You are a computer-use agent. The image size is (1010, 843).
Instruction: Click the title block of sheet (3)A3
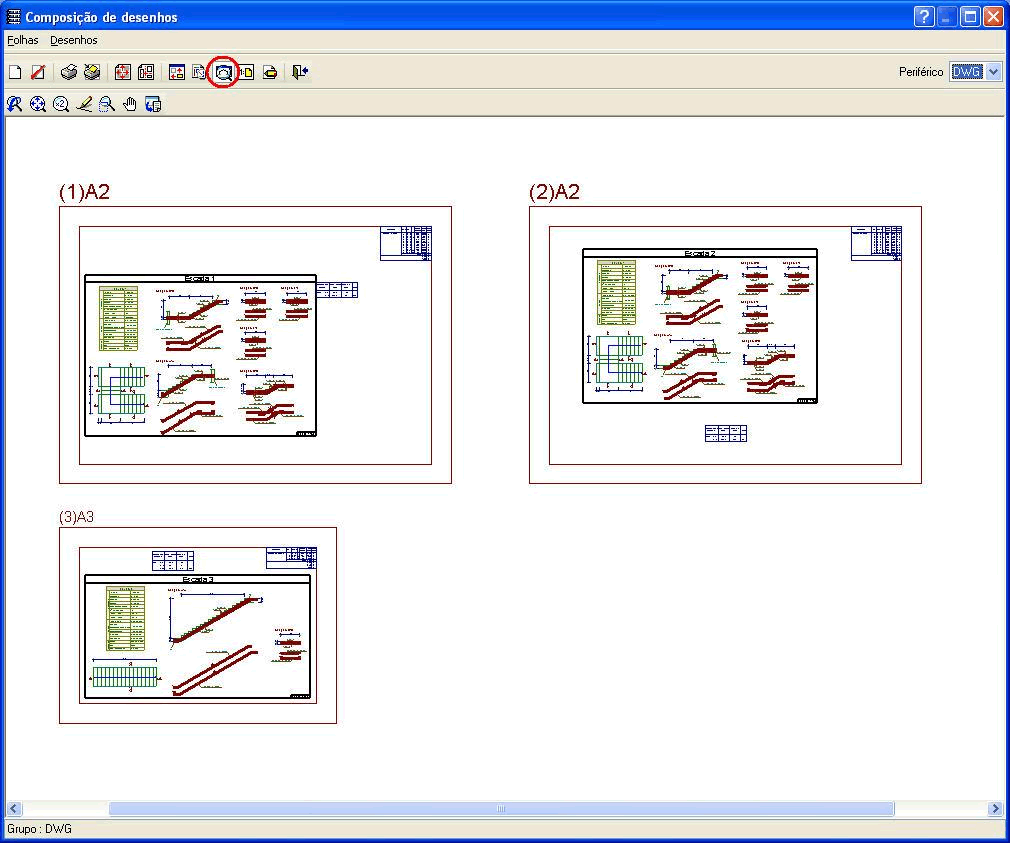click(x=291, y=558)
